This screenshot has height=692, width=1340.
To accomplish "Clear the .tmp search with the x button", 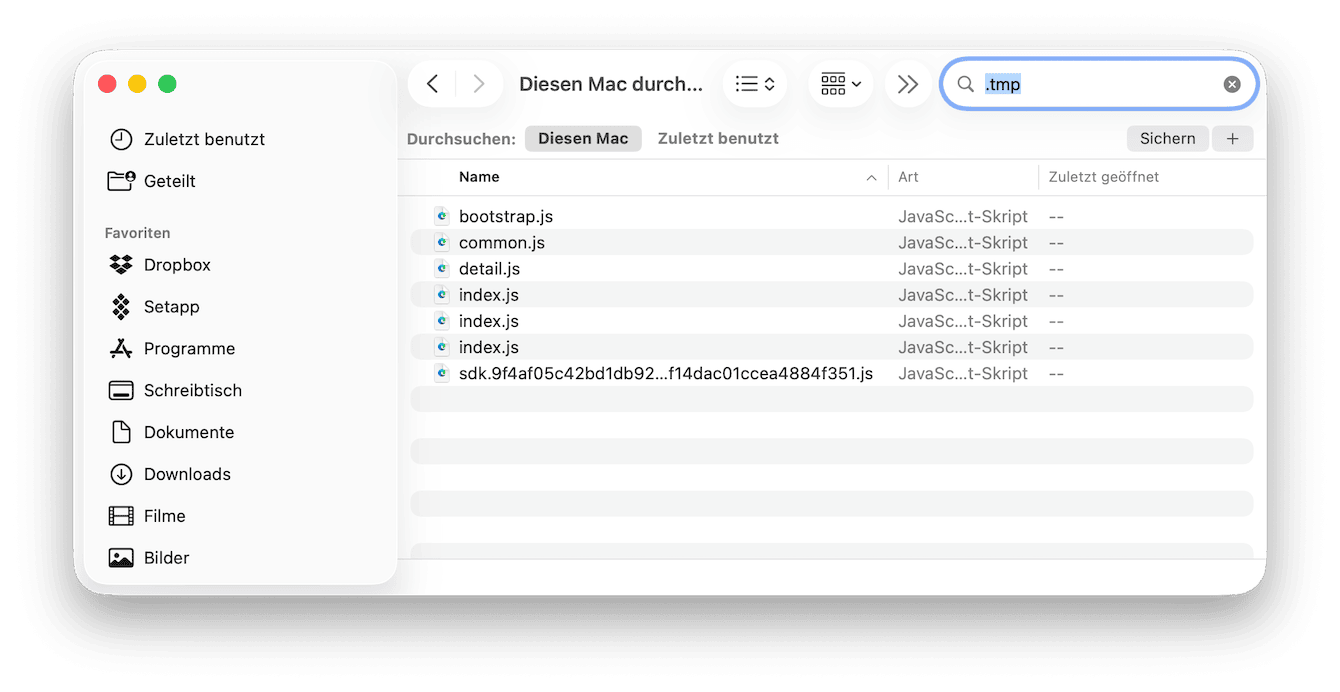I will coord(1232,84).
